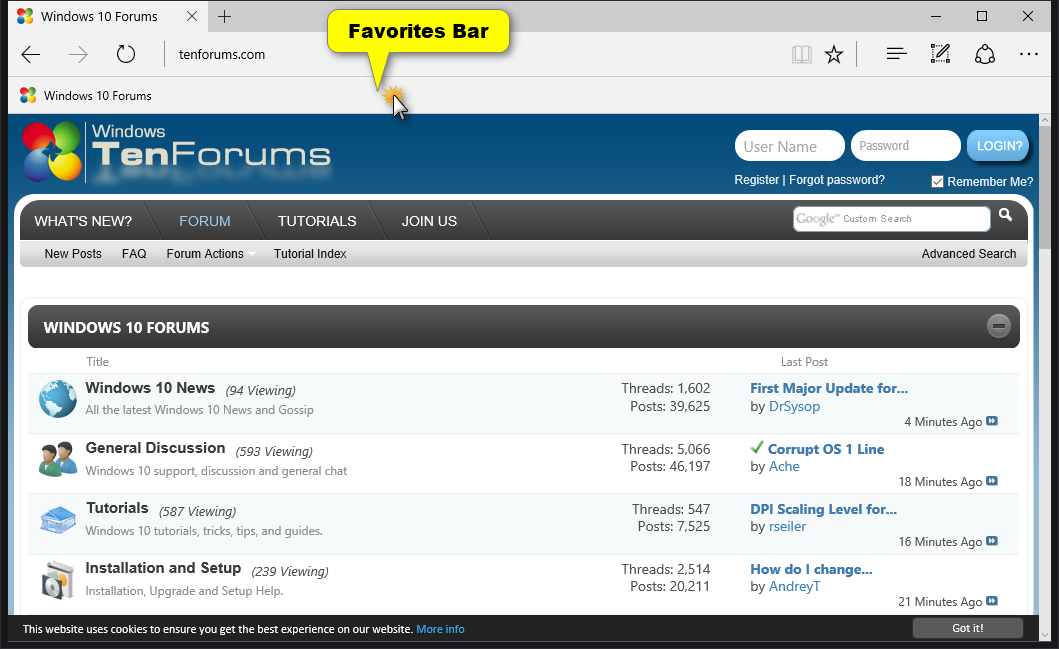Select FAQ in submenu
Viewport: 1059px width, 649px height.
tap(134, 254)
